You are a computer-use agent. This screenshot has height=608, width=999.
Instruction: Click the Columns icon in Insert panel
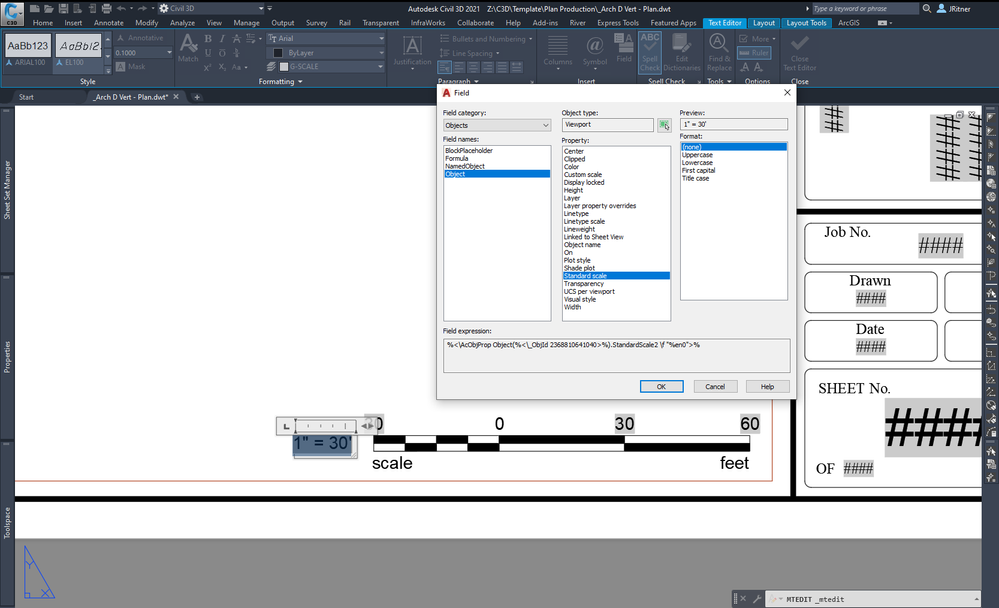[x=557, y=45]
